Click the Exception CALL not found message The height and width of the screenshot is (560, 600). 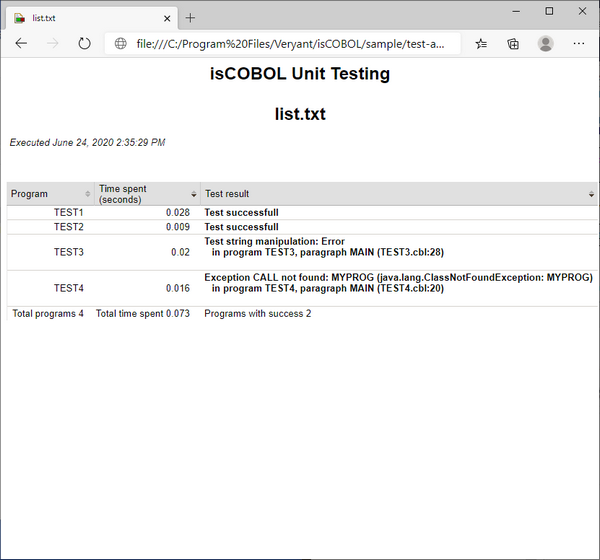point(398,278)
